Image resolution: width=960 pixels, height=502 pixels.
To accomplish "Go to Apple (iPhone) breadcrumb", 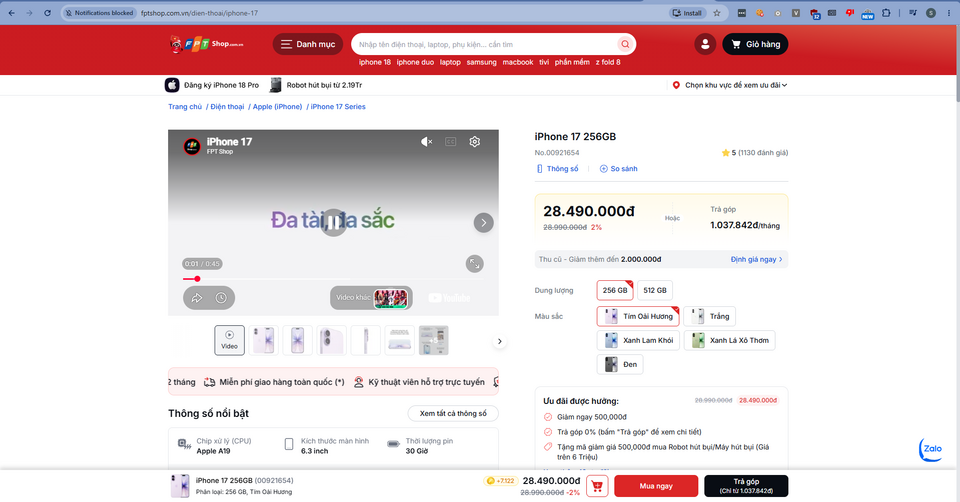I will tap(277, 107).
